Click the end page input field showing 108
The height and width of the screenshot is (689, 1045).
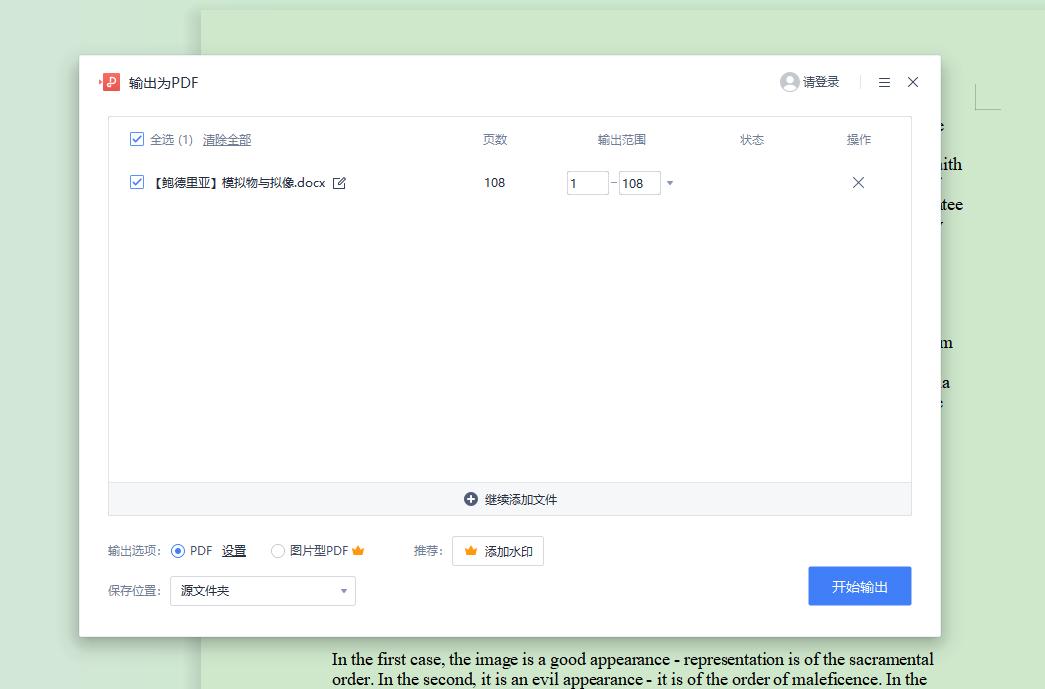[x=640, y=183]
